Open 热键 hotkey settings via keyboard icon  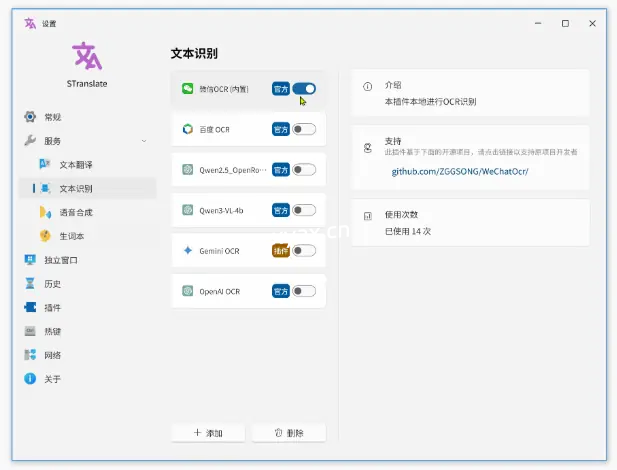point(30,331)
